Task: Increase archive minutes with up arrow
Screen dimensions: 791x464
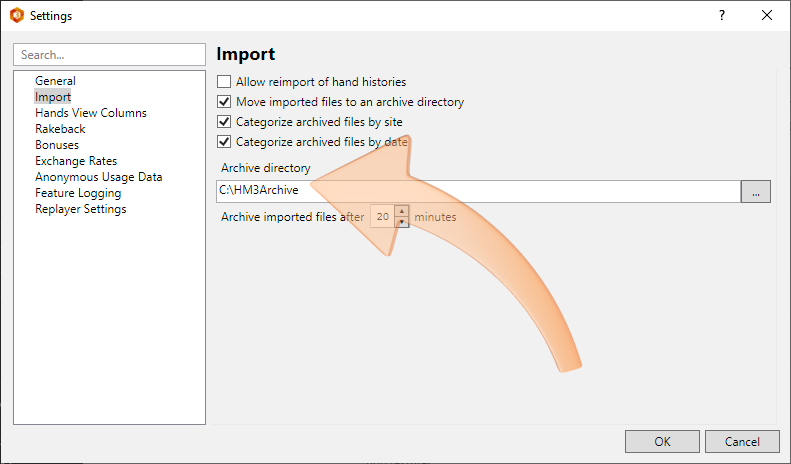Action: tap(402, 211)
